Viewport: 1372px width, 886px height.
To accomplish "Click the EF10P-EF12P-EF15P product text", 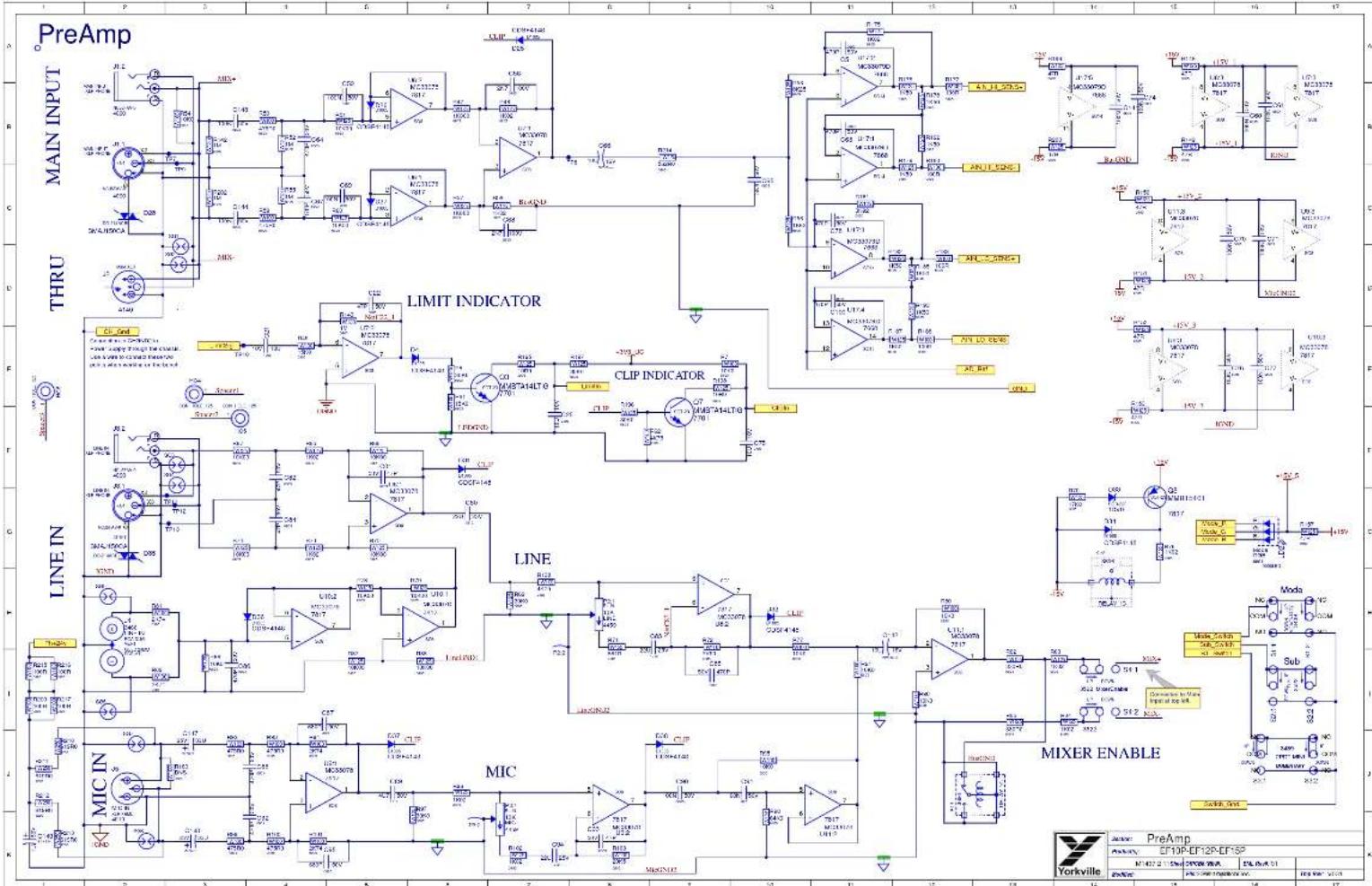I will pos(1202,850).
